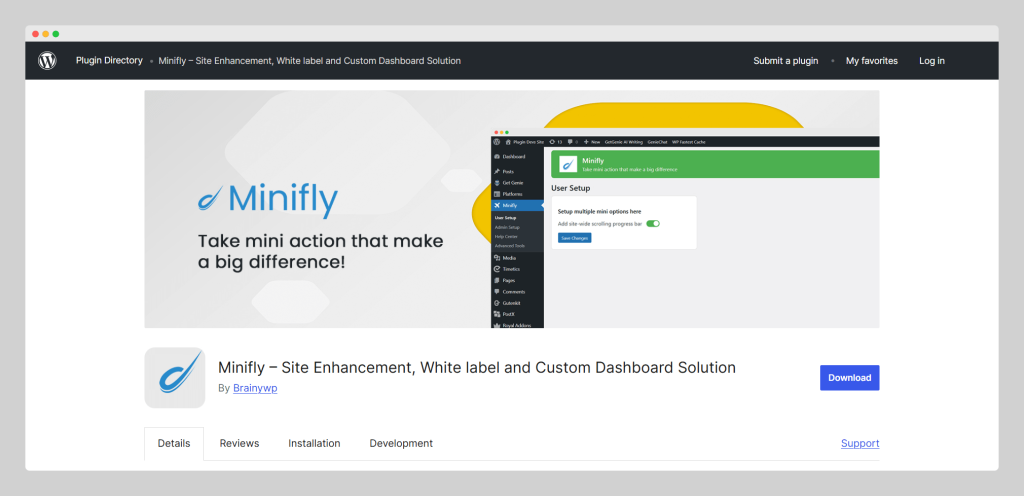This screenshot has width=1024, height=496.
Task: Open Plugin Directory in the header
Action: [x=109, y=60]
